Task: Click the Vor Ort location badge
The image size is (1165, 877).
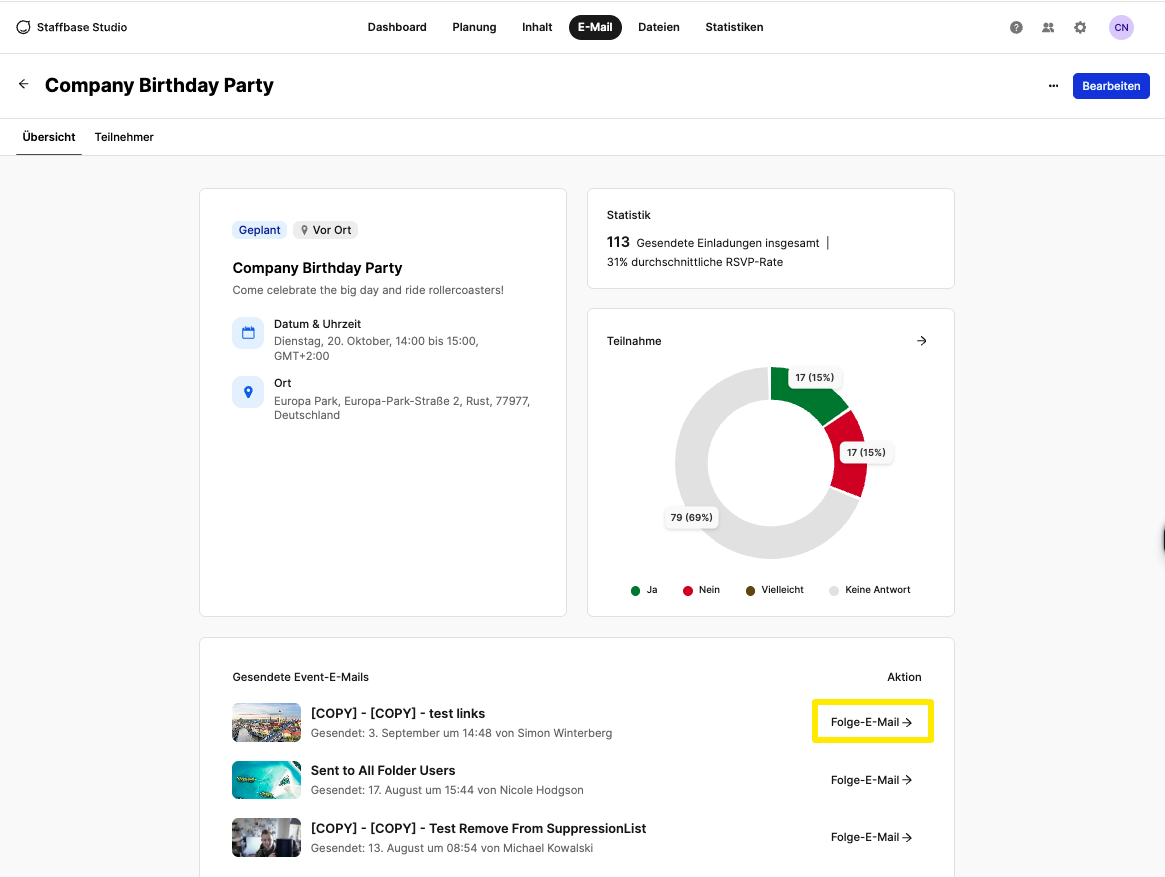Action: coord(325,230)
